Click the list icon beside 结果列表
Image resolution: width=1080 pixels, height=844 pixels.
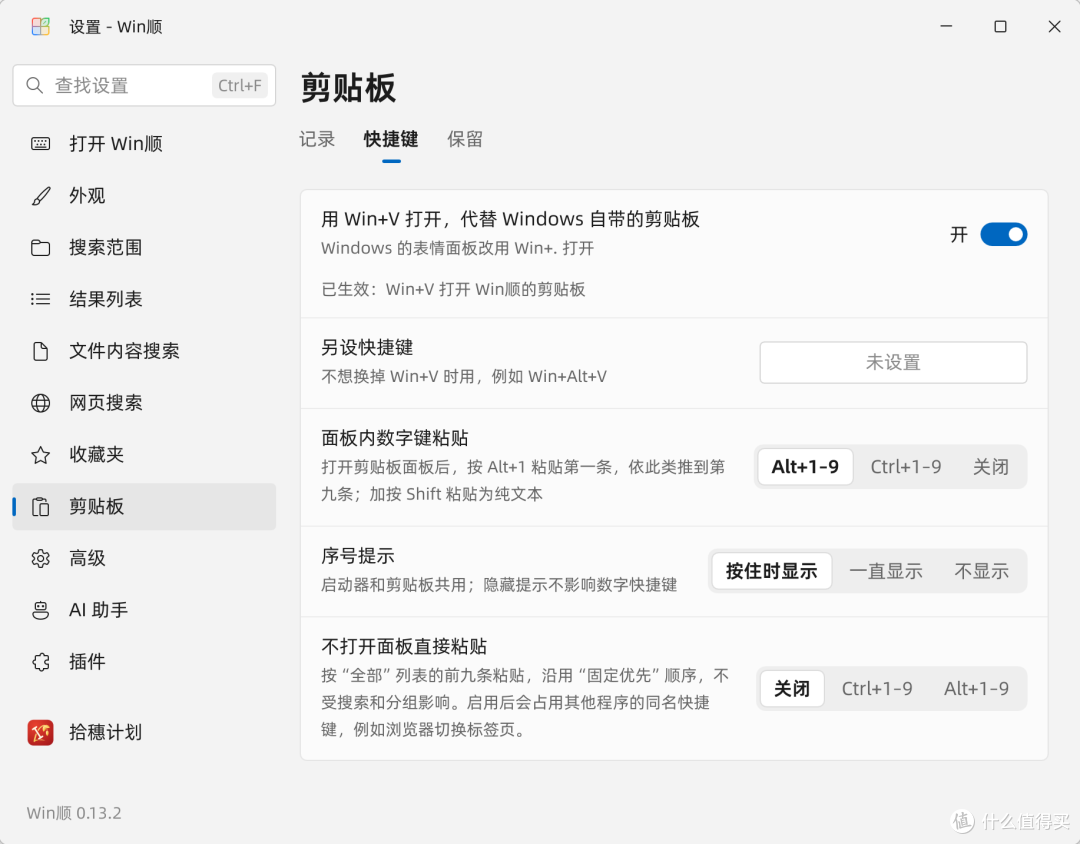pyautogui.click(x=41, y=299)
